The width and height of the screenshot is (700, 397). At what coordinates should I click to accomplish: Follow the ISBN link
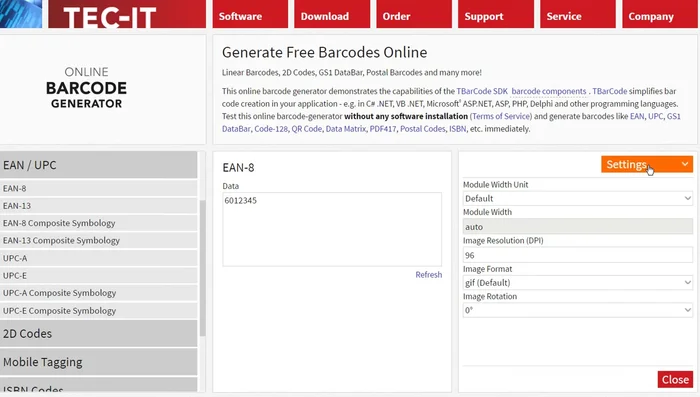point(457,129)
